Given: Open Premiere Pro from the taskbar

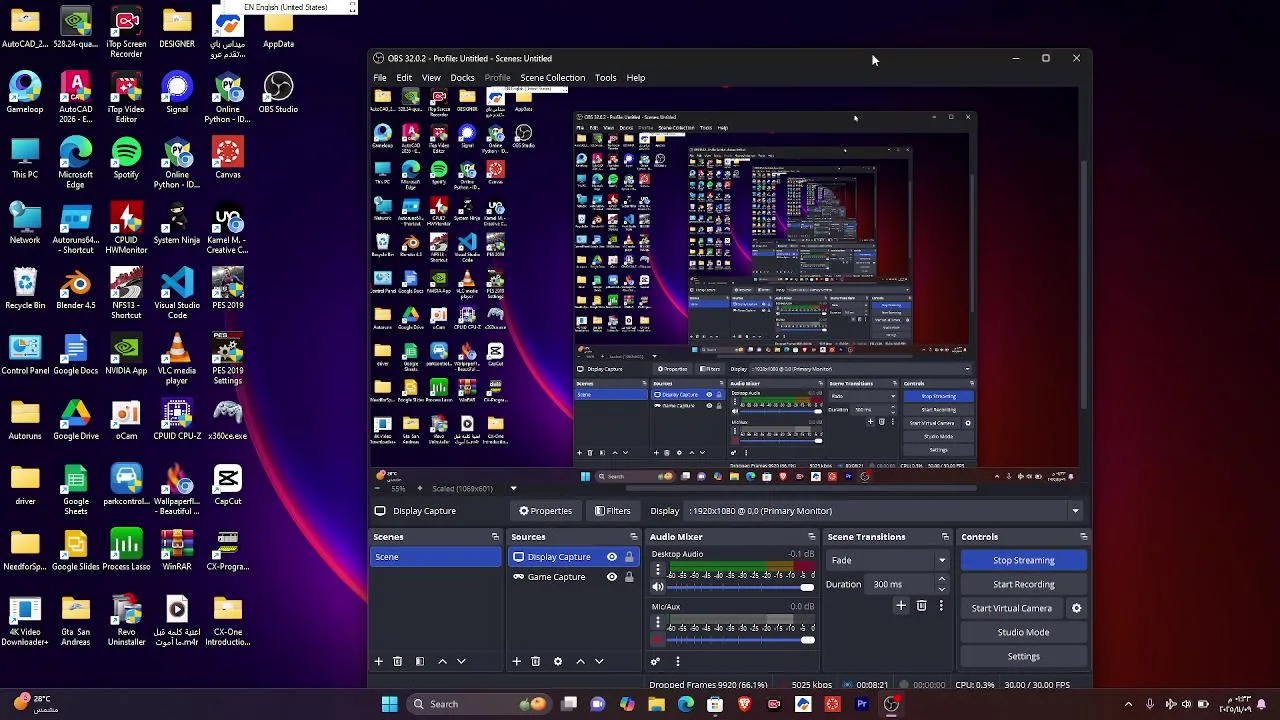Looking at the screenshot, I should 861,704.
